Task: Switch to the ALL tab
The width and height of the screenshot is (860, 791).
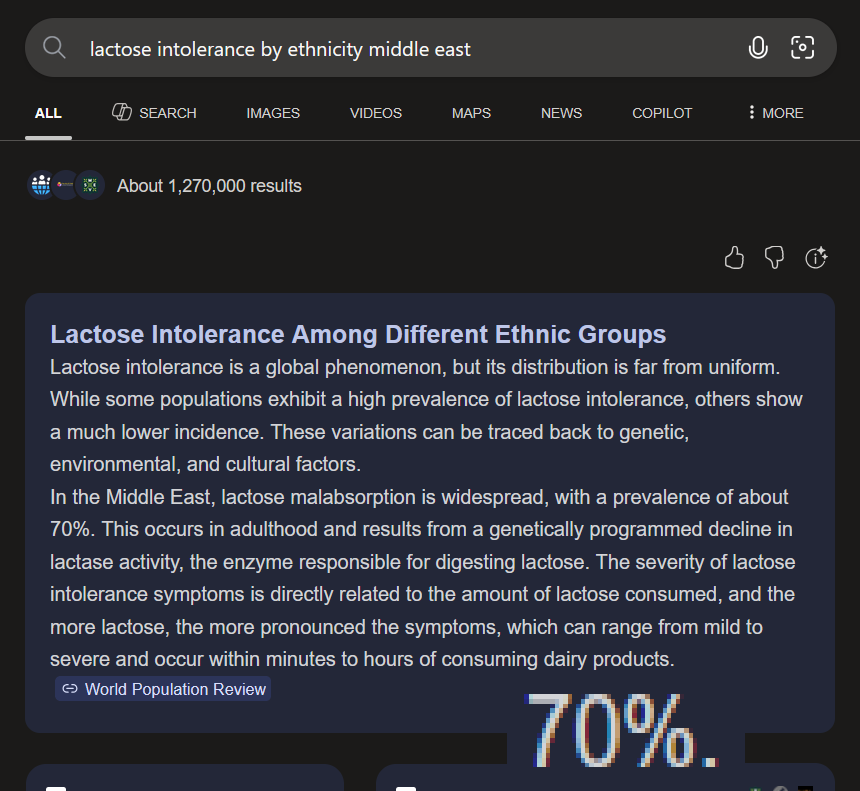Action: click(48, 113)
